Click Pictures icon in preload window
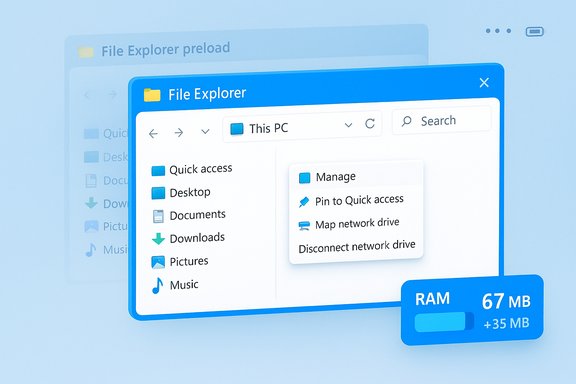This screenshot has height=384, width=576. click(91, 226)
